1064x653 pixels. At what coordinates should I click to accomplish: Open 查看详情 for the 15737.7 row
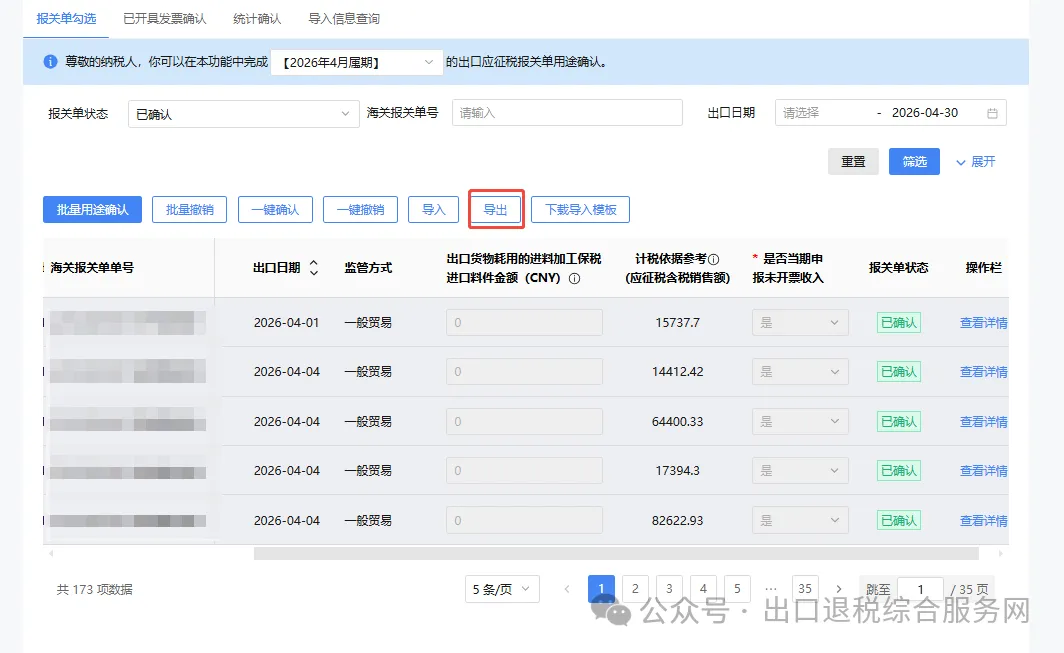coord(983,323)
